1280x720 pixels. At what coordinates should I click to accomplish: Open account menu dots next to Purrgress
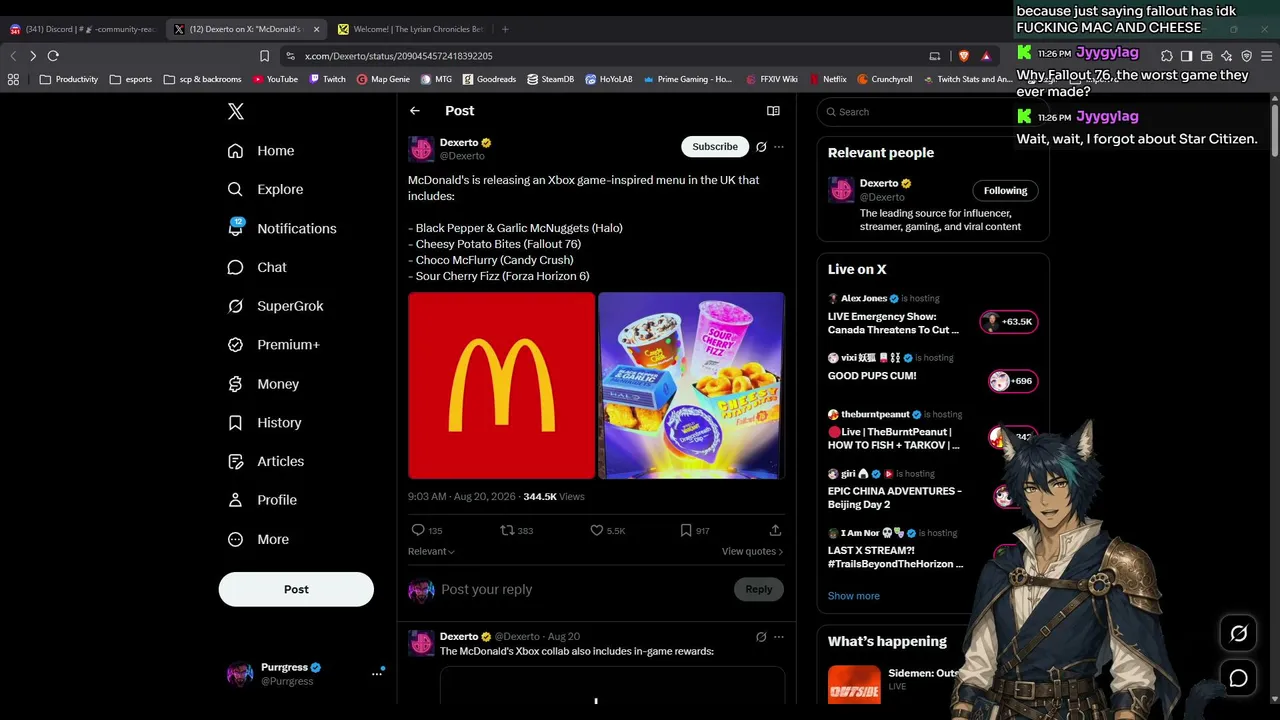[x=377, y=673]
